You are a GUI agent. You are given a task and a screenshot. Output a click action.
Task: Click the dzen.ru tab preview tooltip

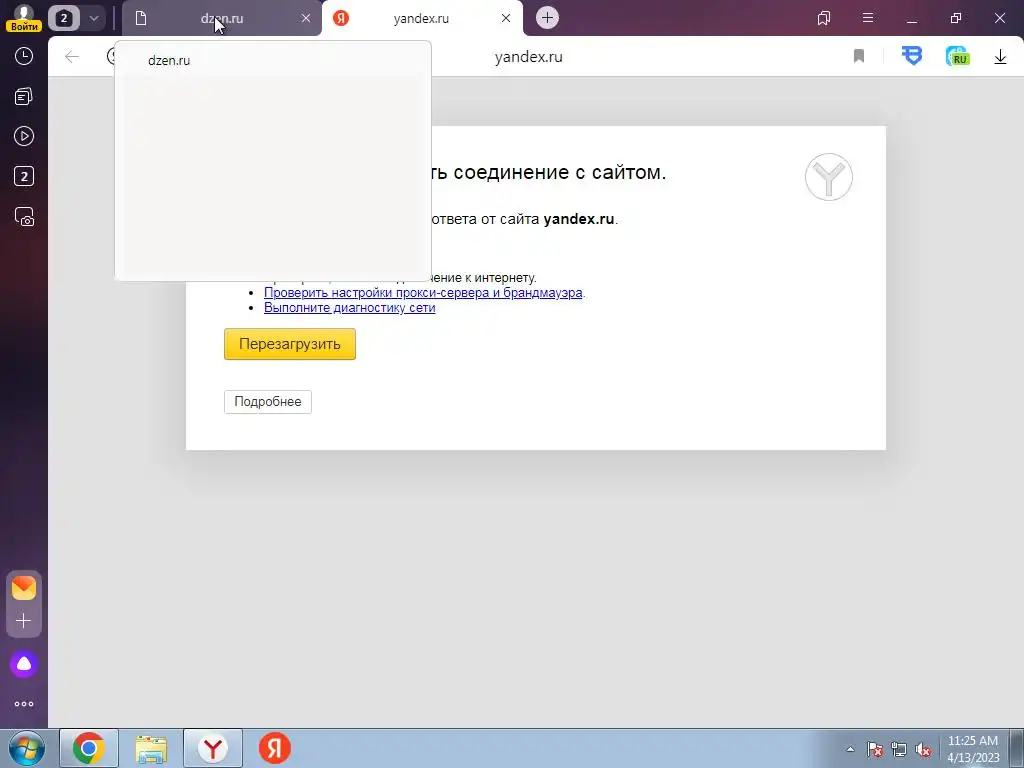point(273,161)
